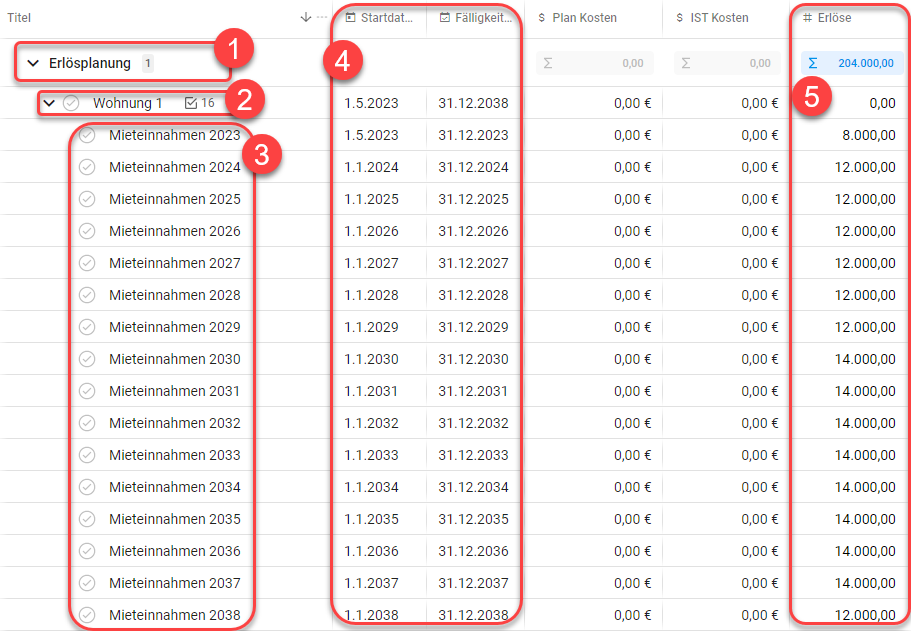Click the subtask count icon on Wohnung 1
The image size is (911, 631).
point(192,103)
